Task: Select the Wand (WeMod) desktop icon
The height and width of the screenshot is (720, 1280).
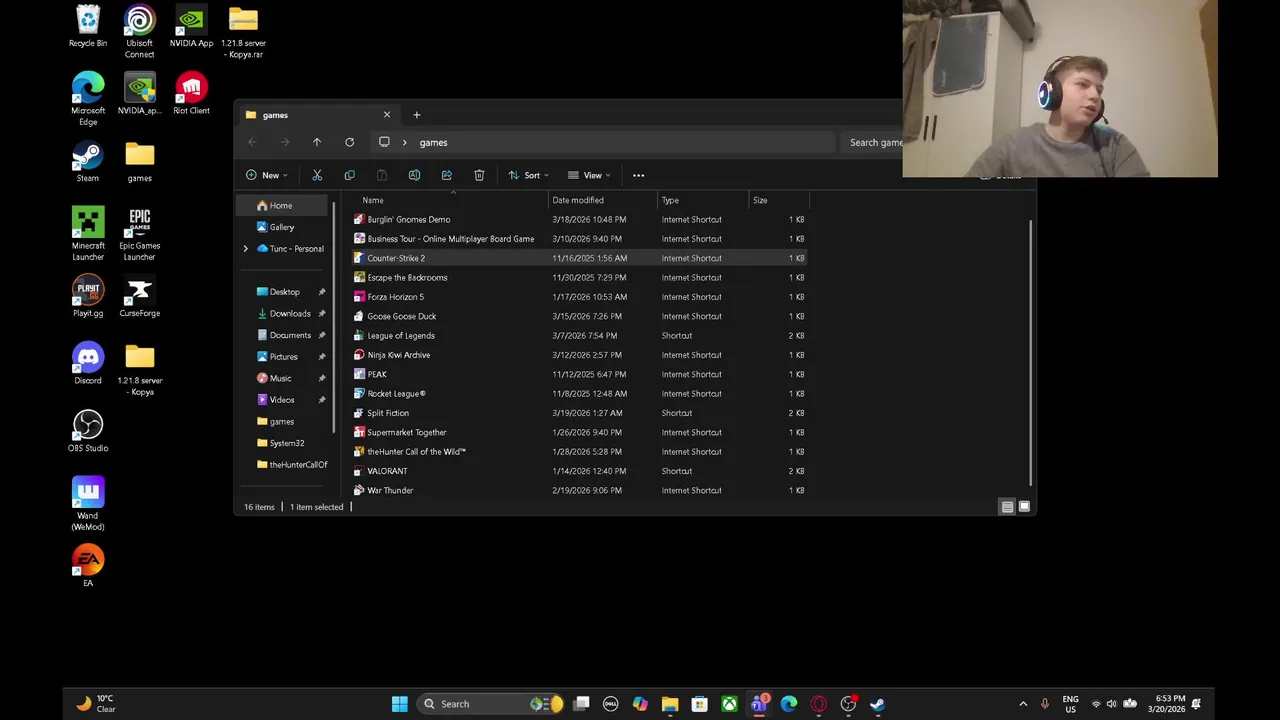Action: coord(88,504)
